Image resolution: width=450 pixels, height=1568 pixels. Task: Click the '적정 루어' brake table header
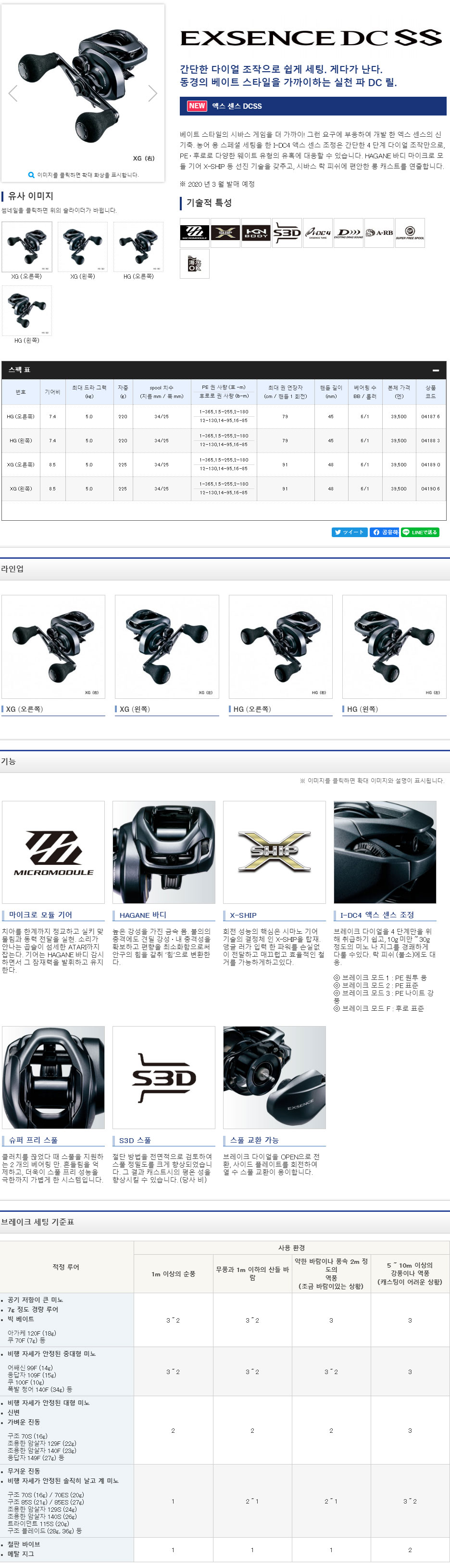click(x=66, y=1267)
